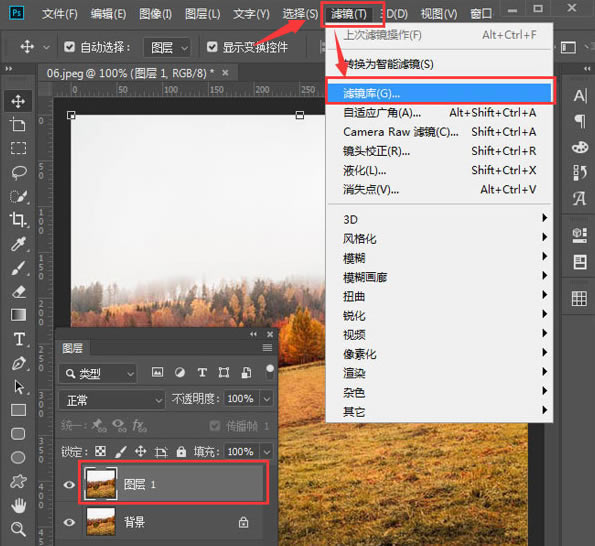Open the 填充 fill slider arrow
The width and height of the screenshot is (595, 546).
(x=267, y=452)
